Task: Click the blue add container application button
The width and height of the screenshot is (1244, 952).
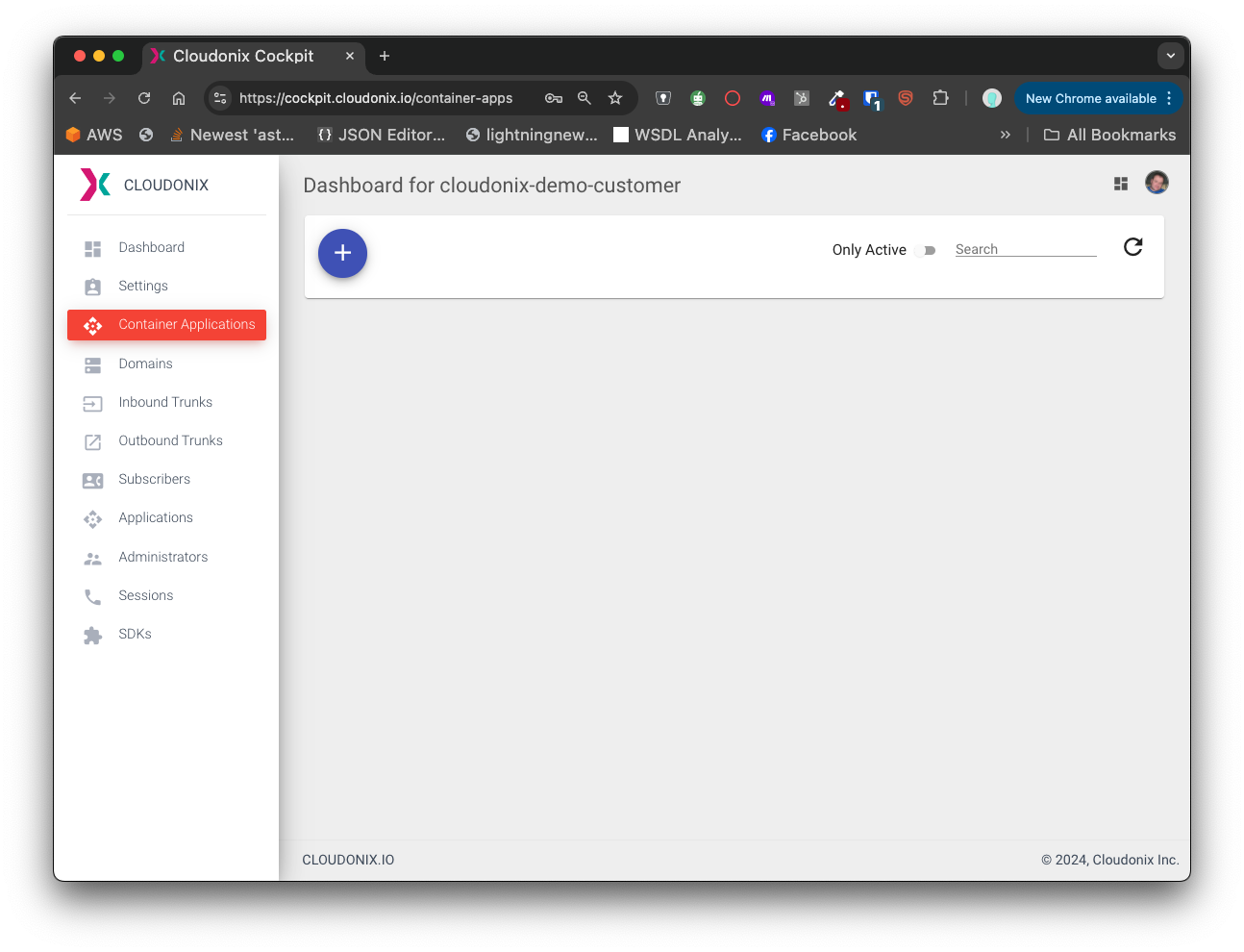Action: (x=342, y=253)
